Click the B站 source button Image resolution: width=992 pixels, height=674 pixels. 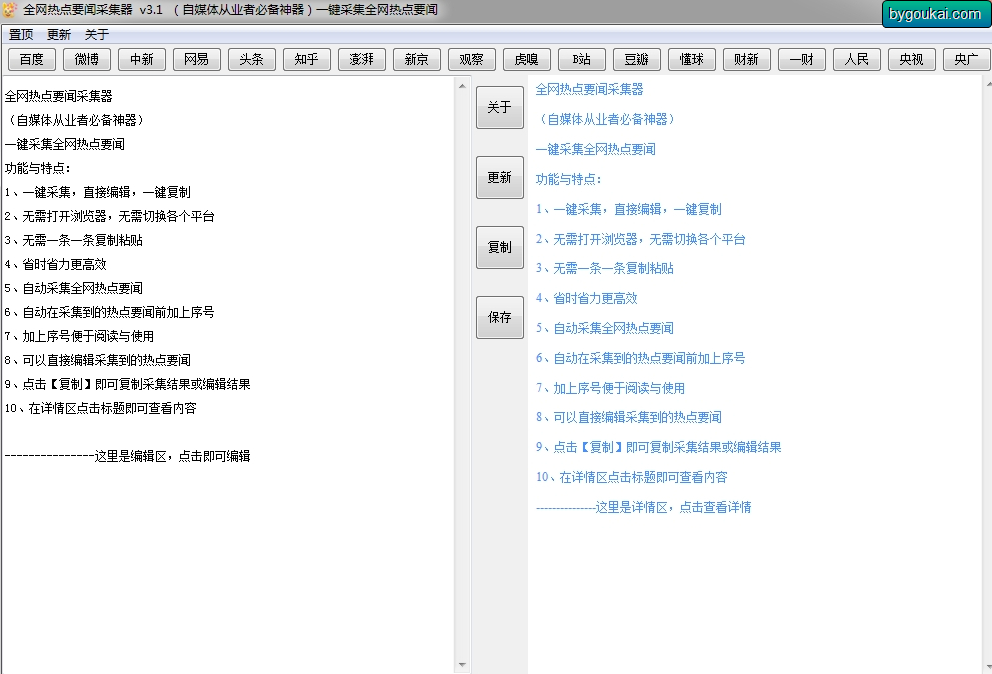pyautogui.click(x=582, y=59)
